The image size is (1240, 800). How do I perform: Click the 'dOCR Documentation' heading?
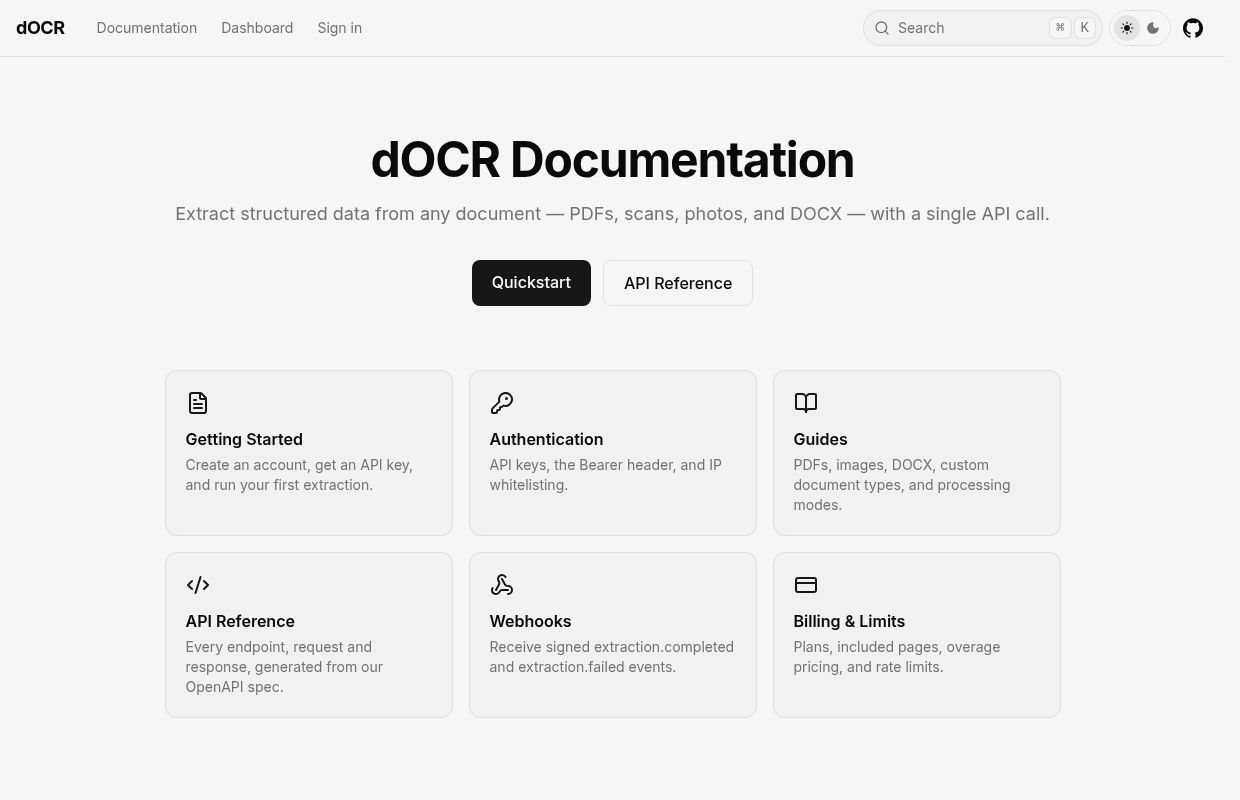(612, 160)
